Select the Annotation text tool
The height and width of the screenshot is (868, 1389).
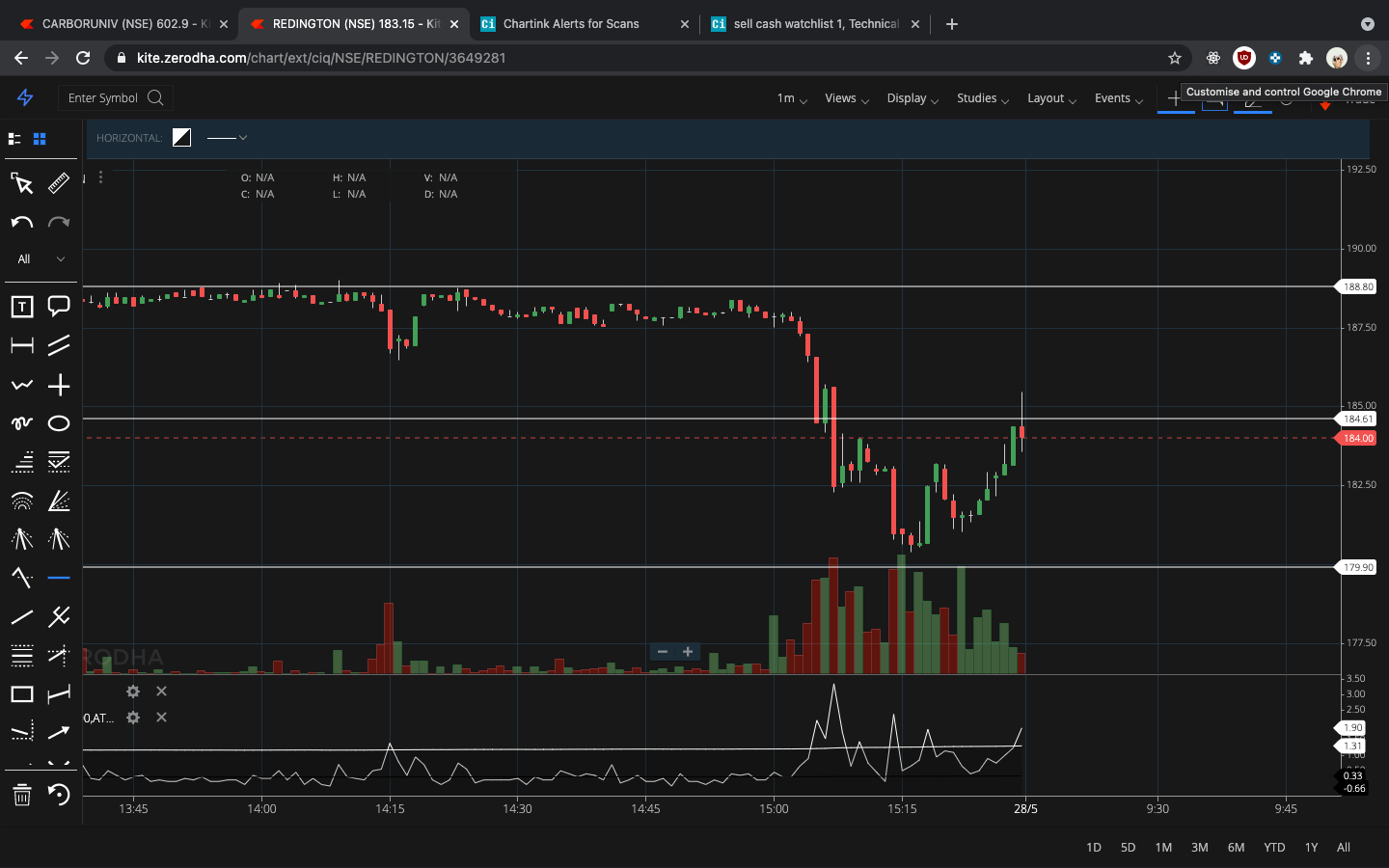pos(21,306)
